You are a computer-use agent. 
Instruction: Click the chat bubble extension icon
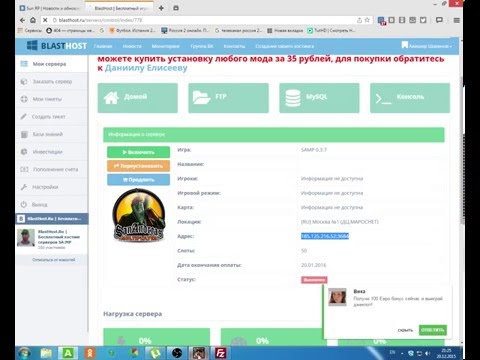[439, 20]
